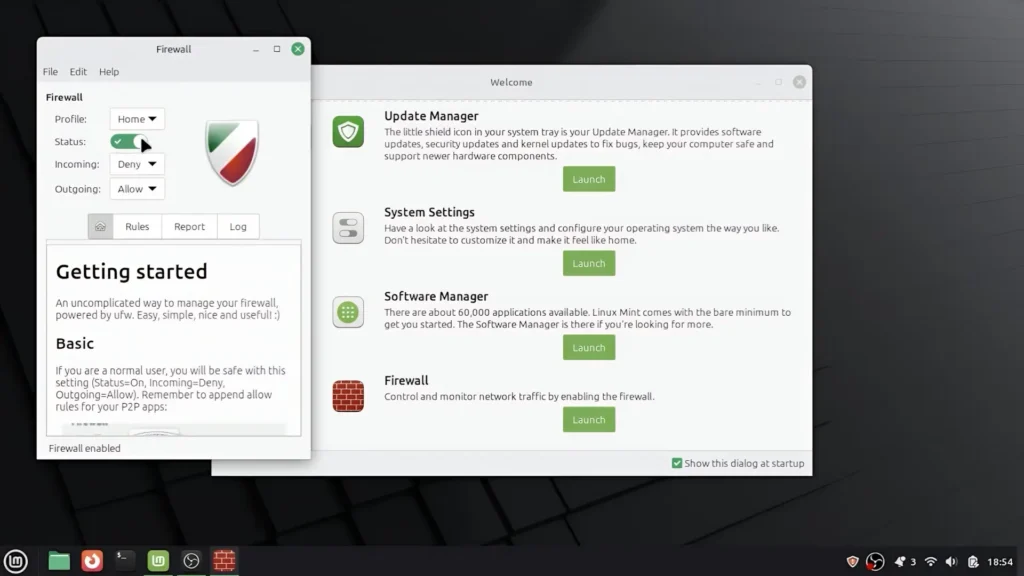Launch the Software Manager

pos(589,347)
